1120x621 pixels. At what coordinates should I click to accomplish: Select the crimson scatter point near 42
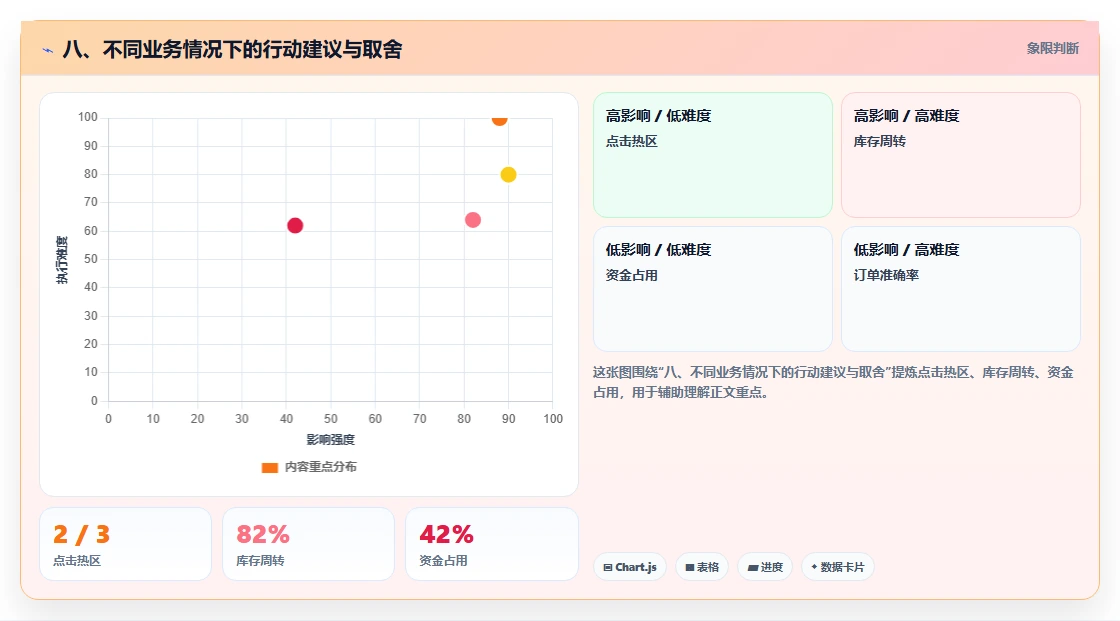coord(295,226)
